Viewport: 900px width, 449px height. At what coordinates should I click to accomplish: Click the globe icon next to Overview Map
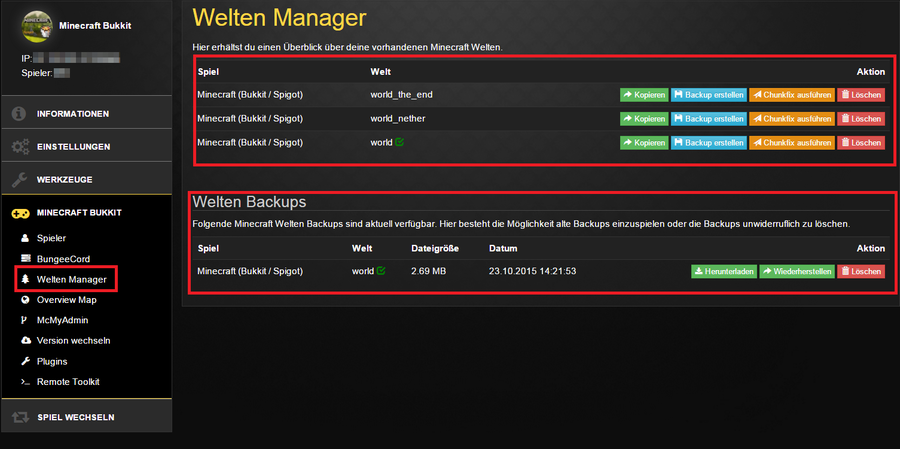click(25, 300)
